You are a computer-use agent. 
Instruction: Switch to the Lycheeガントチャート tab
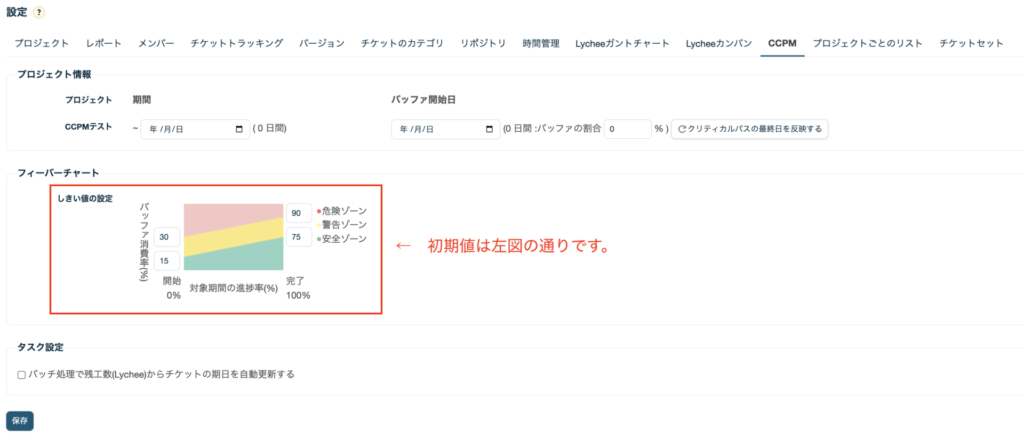point(622,44)
